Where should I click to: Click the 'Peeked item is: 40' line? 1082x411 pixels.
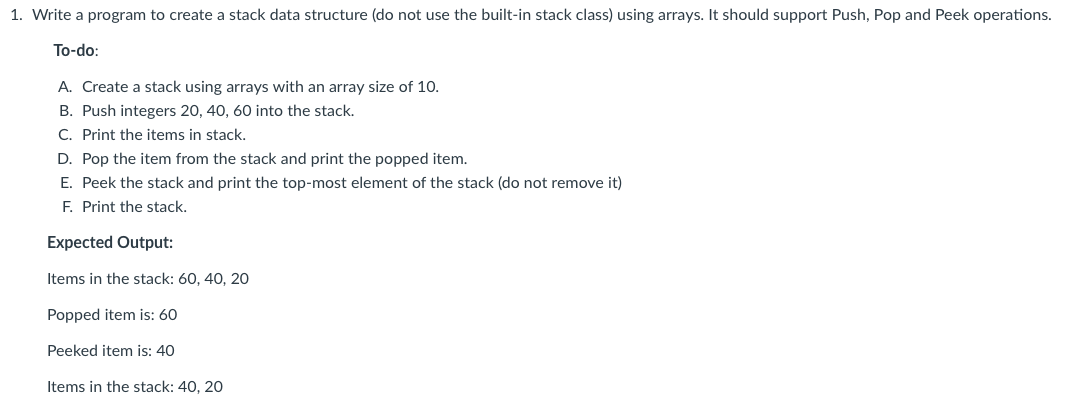point(110,351)
